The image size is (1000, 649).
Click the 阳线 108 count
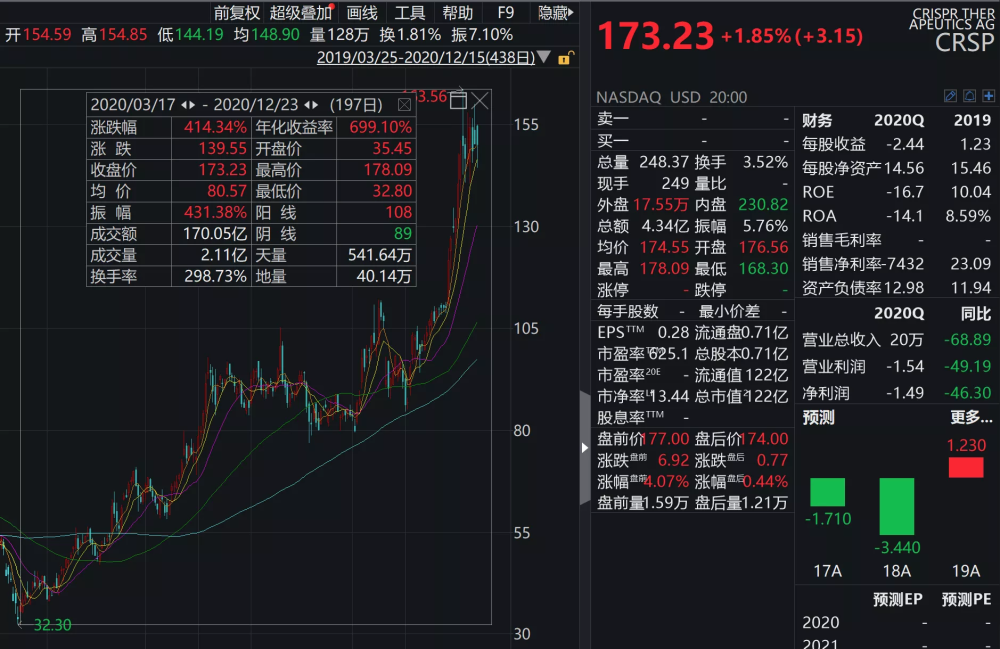point(398,212)
